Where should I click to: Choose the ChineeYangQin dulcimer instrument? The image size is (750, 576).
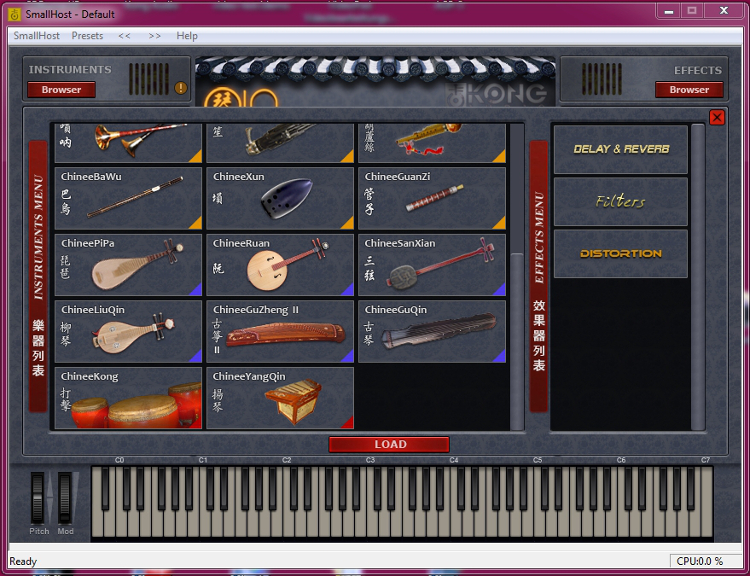[x=280, y=398]
